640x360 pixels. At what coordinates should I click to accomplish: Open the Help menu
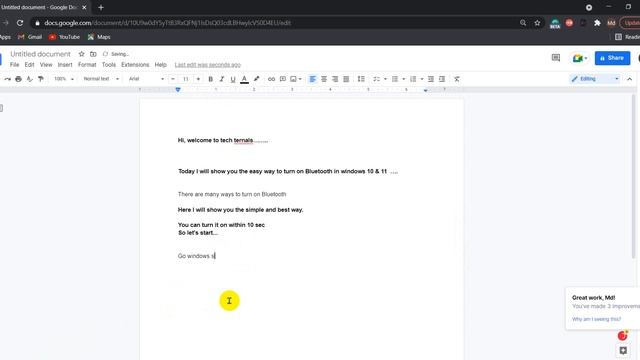click(160, 64)
